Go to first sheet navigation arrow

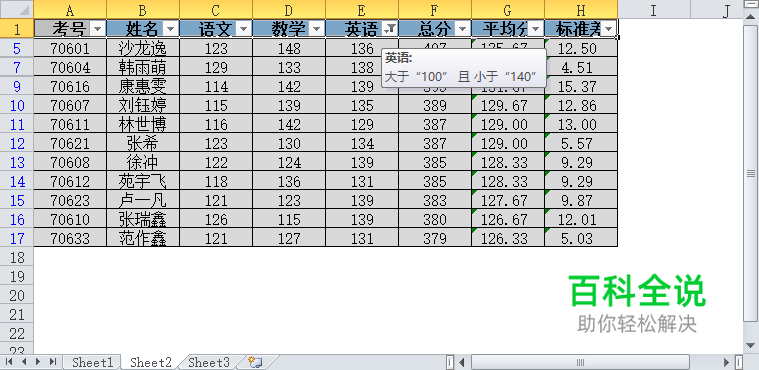(9, 362)
